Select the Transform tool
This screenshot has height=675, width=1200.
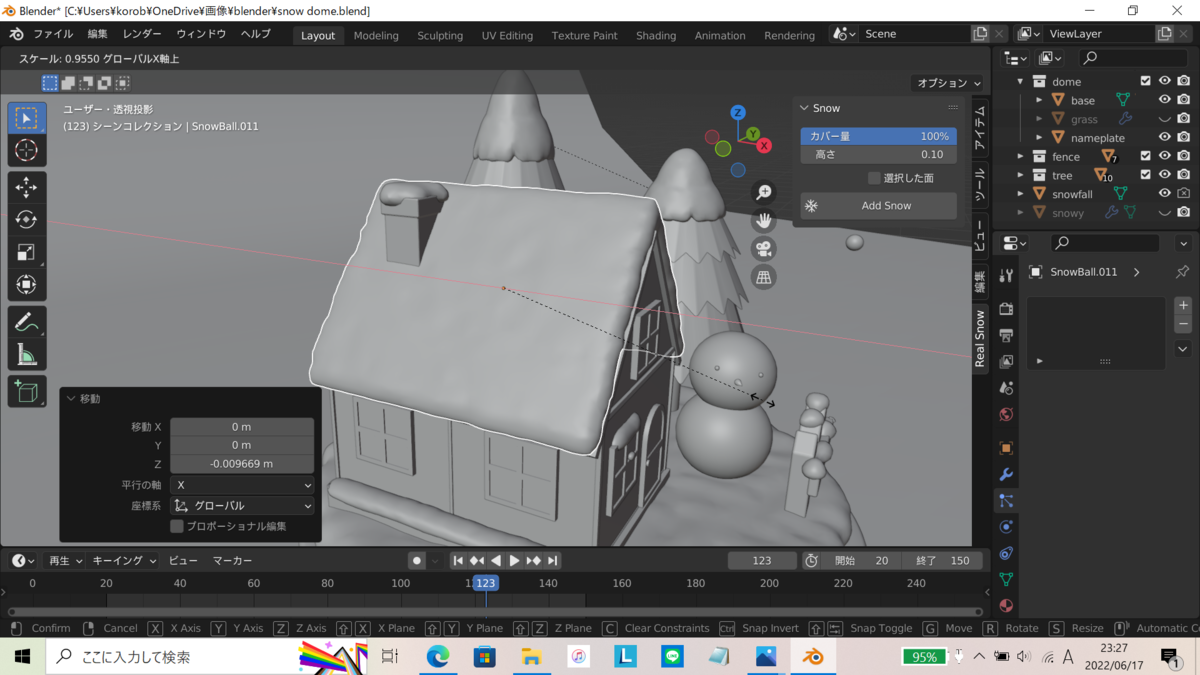27,285
